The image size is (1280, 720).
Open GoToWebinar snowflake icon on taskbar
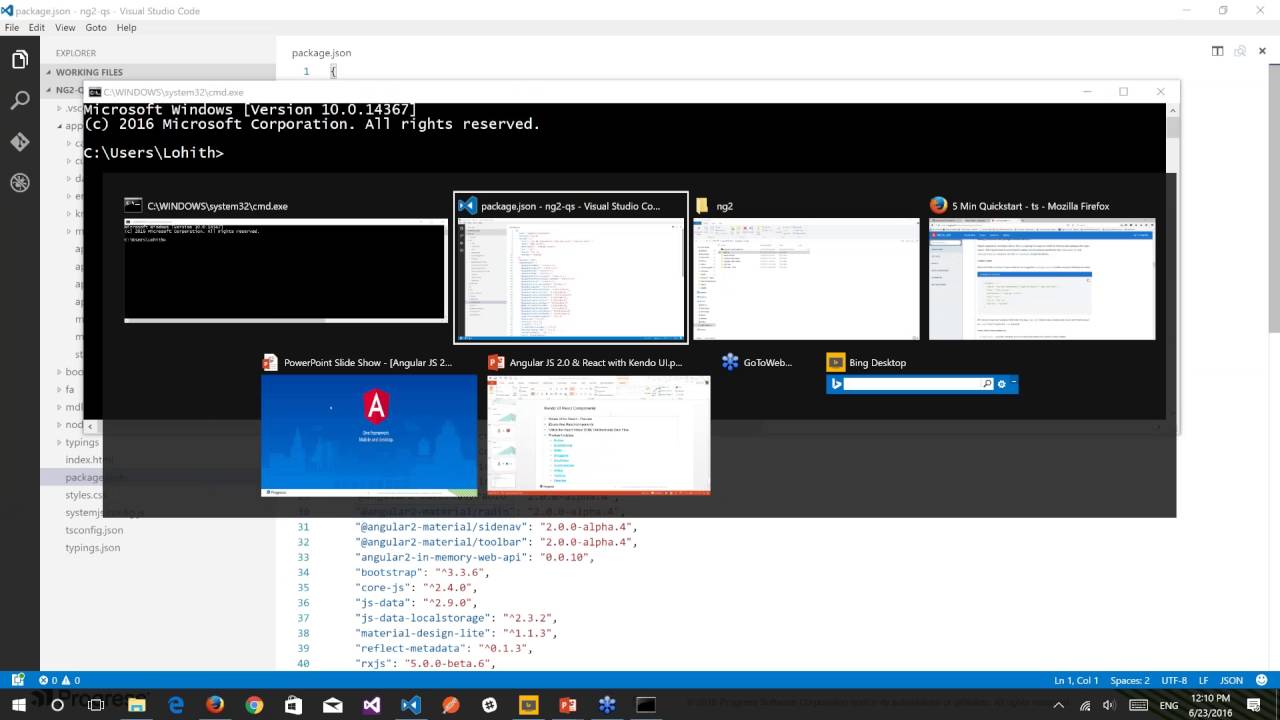click(607, 705)
